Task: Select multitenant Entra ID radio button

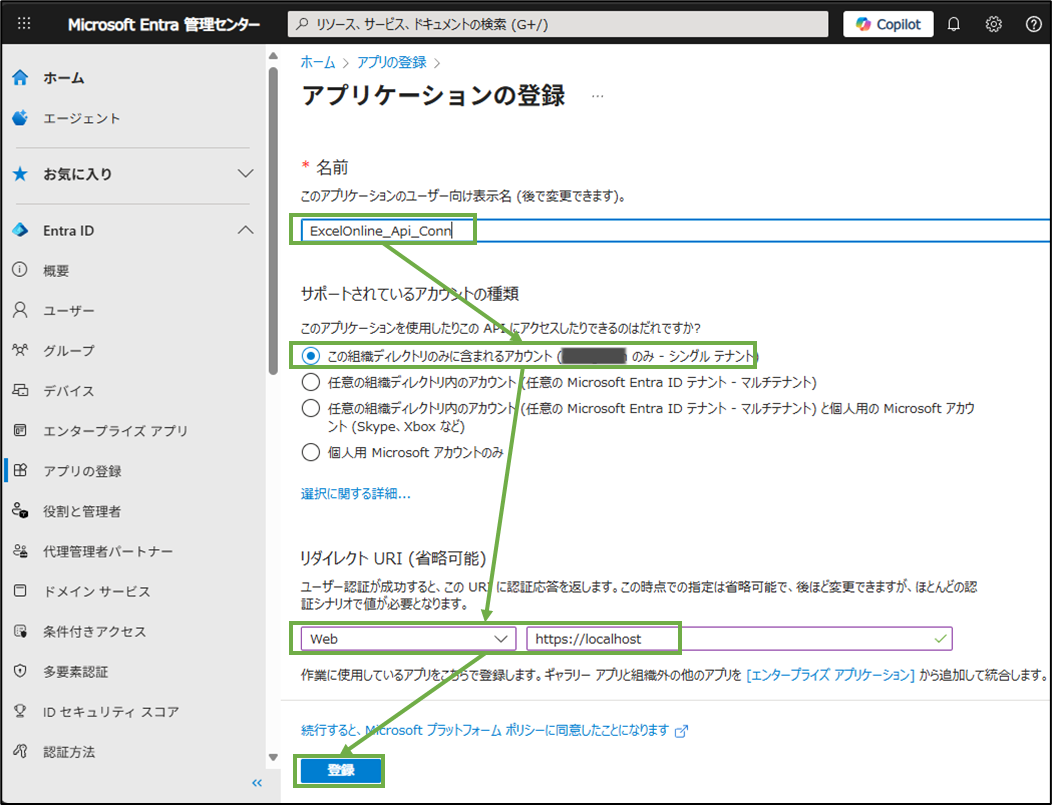Action: tap(311, 382)
